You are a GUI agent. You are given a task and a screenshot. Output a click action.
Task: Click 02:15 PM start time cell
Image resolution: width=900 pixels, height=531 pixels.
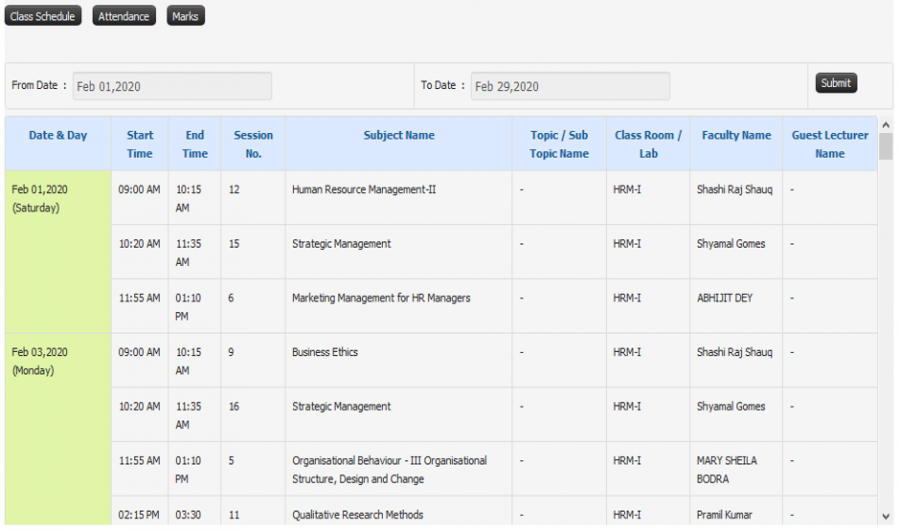pos(139,511)
